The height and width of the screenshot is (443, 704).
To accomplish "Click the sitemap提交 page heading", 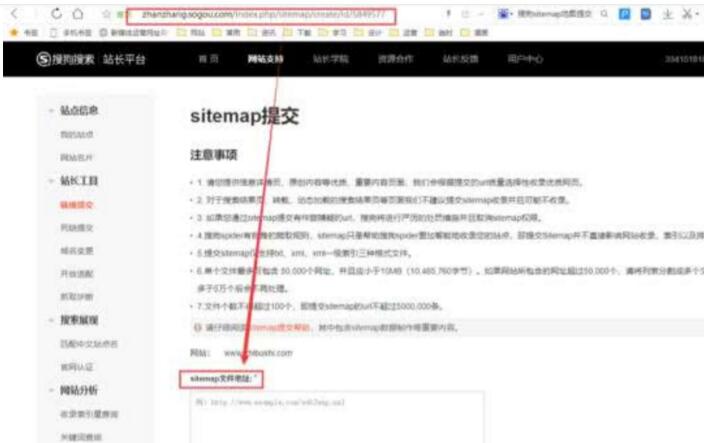I will tap(245, 116).
